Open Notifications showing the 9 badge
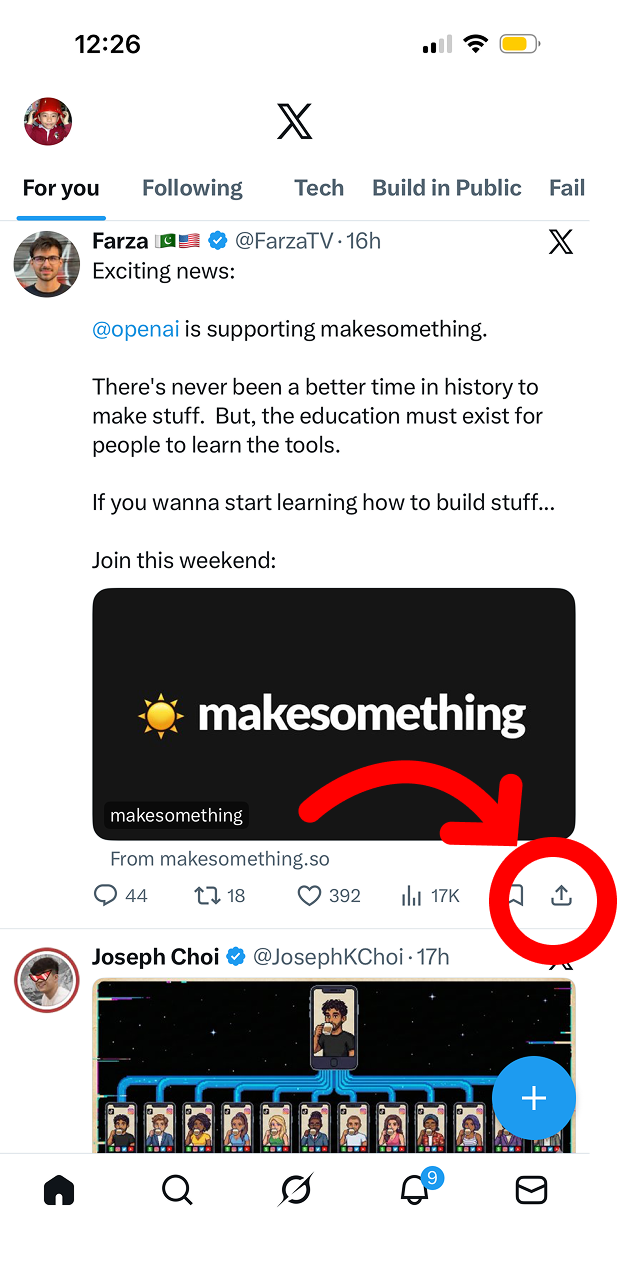Screen dimensions: 617x1278 pyautogui.click(x=414, y=1189)
